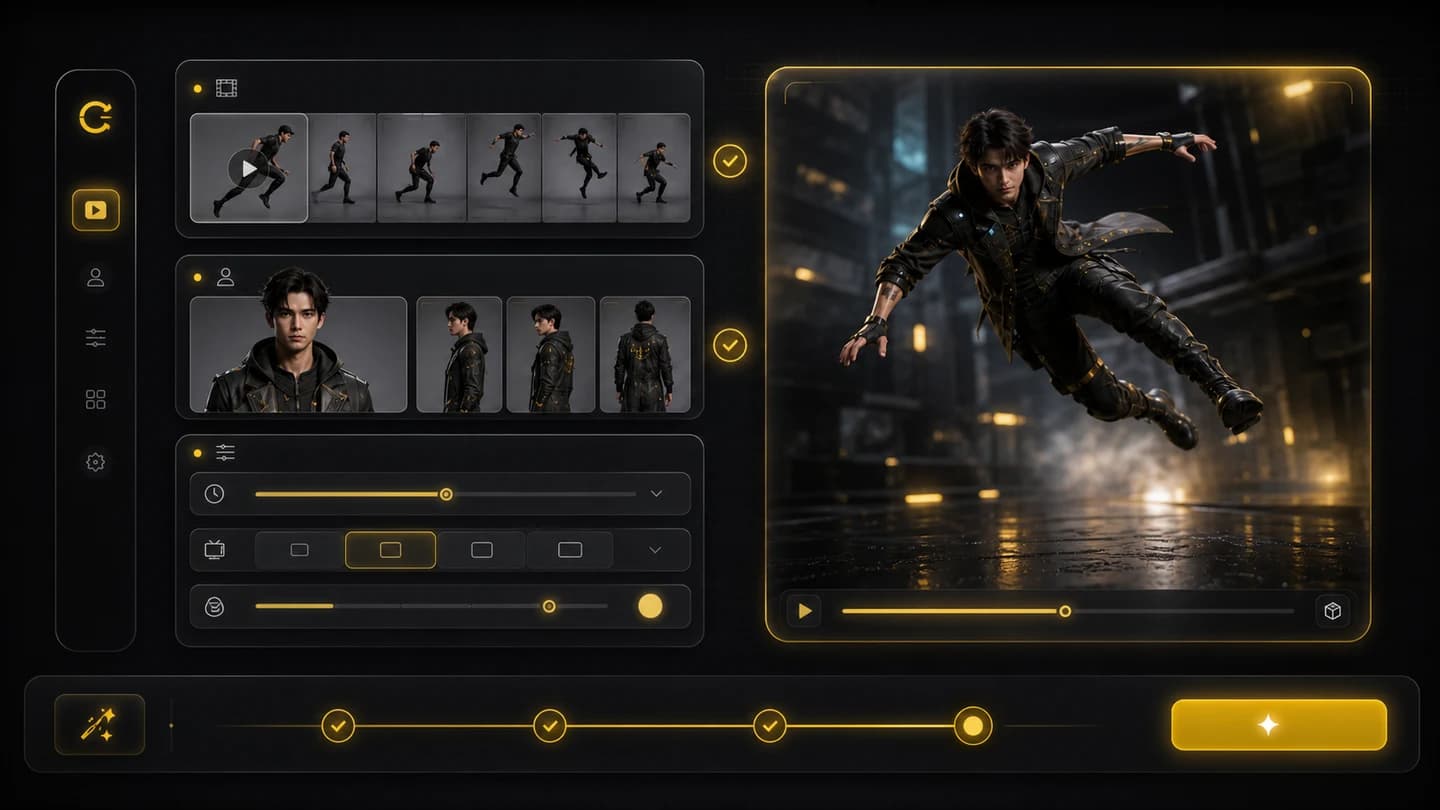Open the person profile icon in the sidebar
Screen dimensions: 1440x810
point(95,278)
